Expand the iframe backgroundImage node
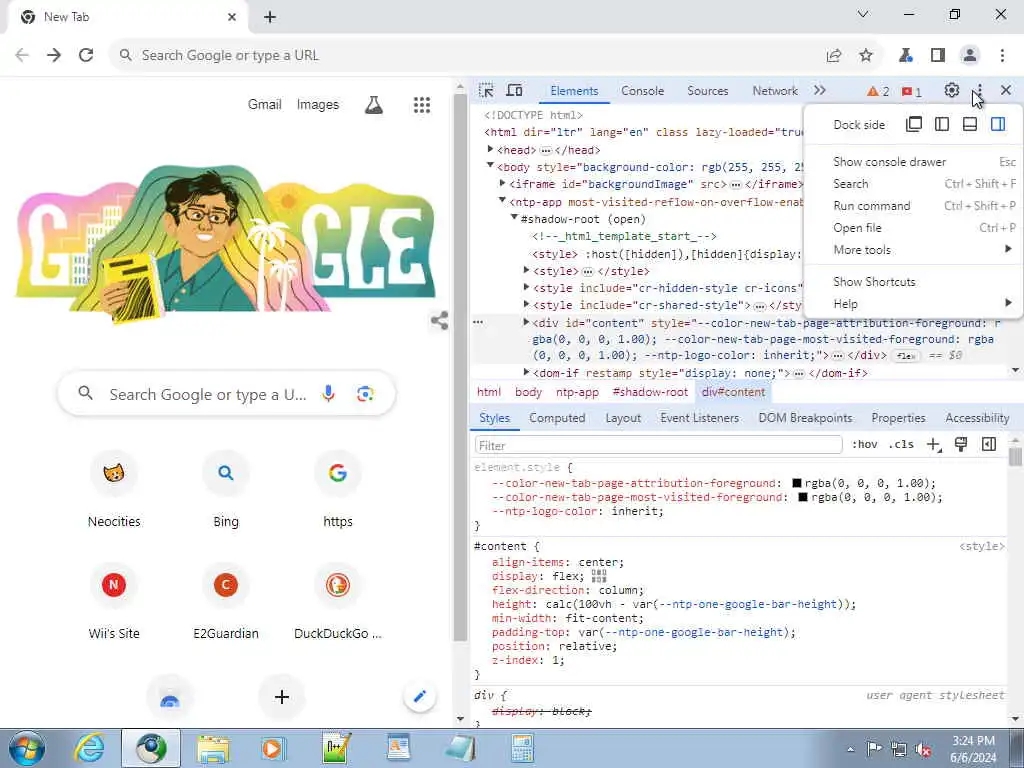The image size is (1024, 768). click(503, 184)
